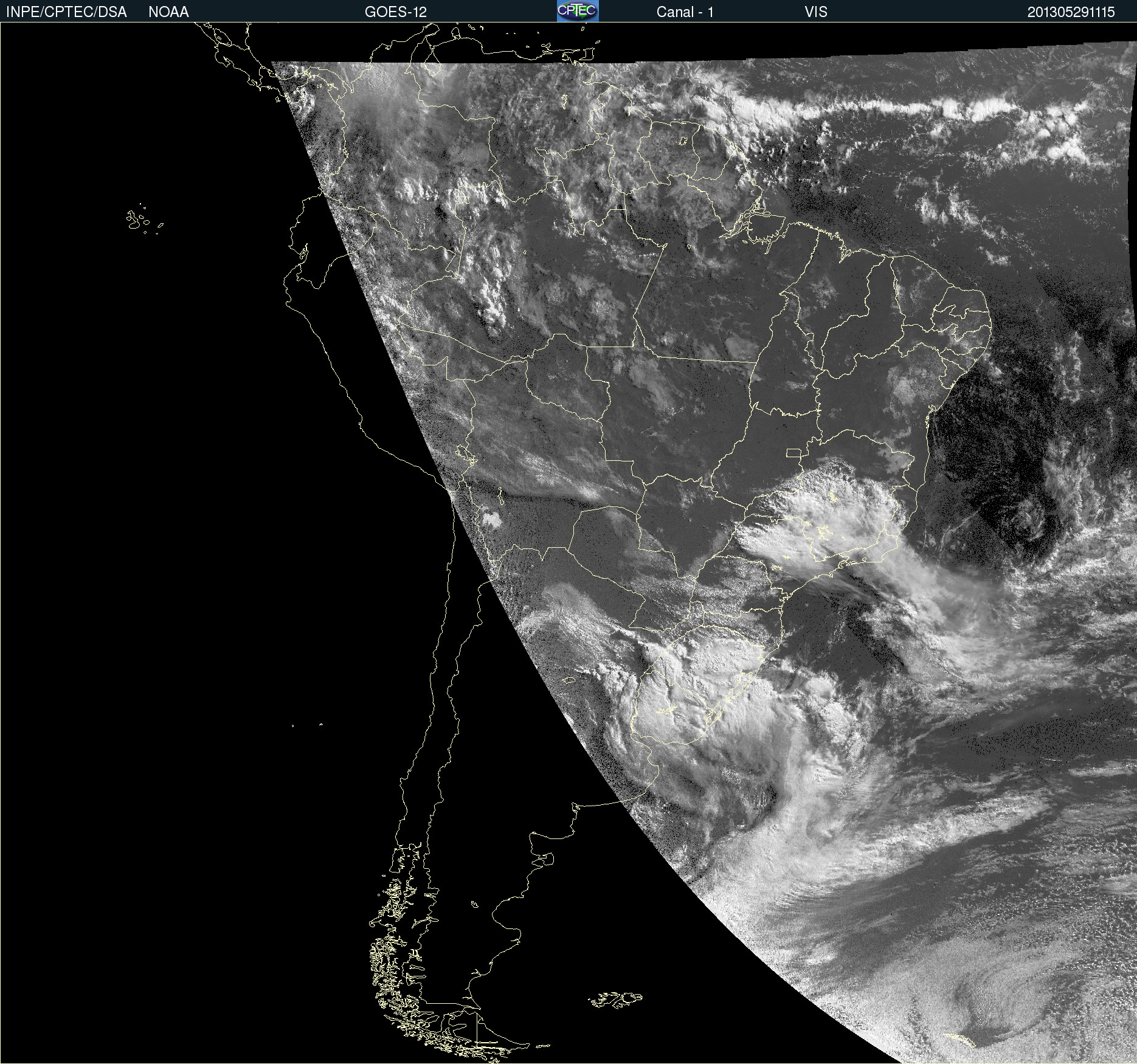
Task: Select the INPE/CPTEC/DSA header text
Action: coord(66,12)
